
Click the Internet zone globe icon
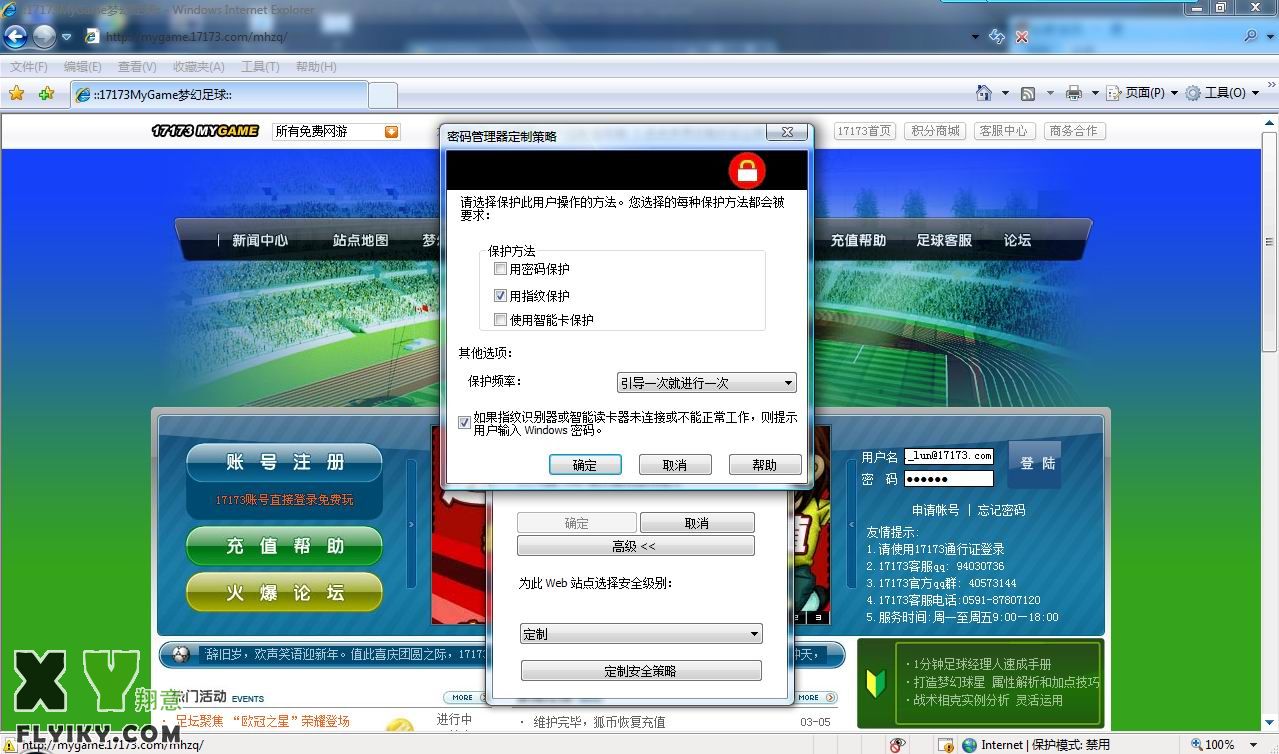click(x=969, y=744)
